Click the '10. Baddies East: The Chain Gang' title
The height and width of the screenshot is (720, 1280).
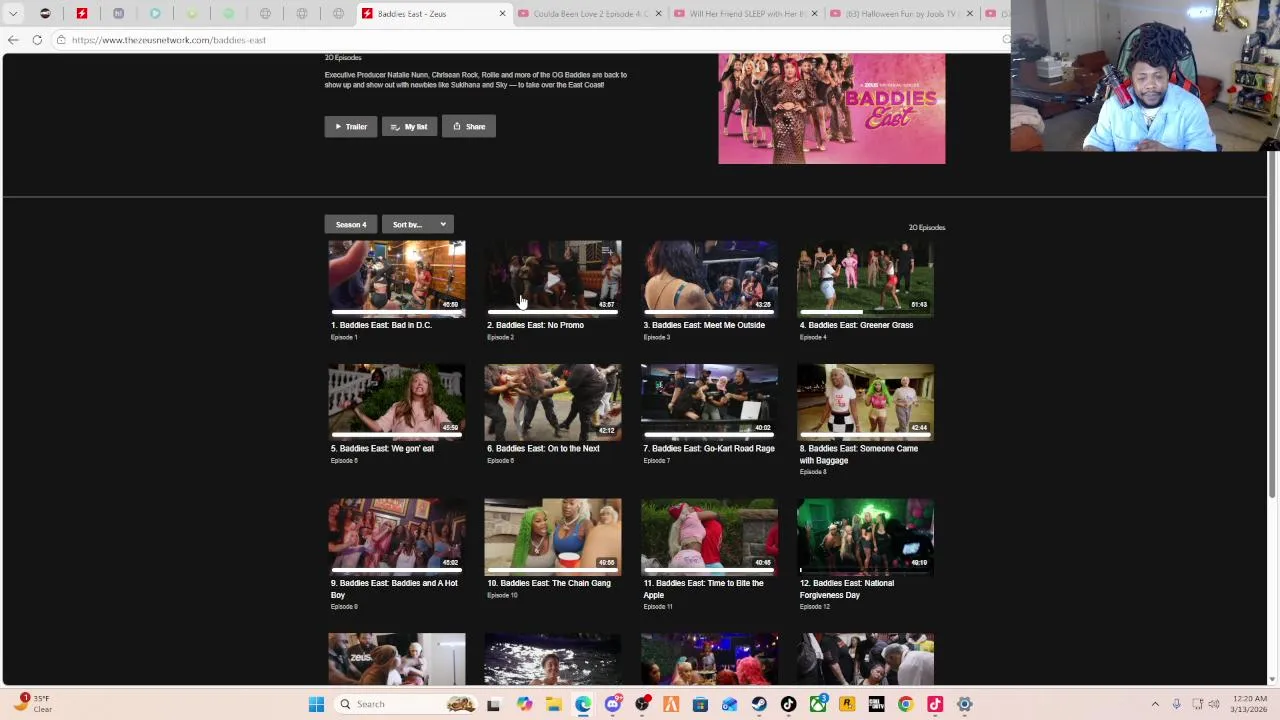pos(549,583)
